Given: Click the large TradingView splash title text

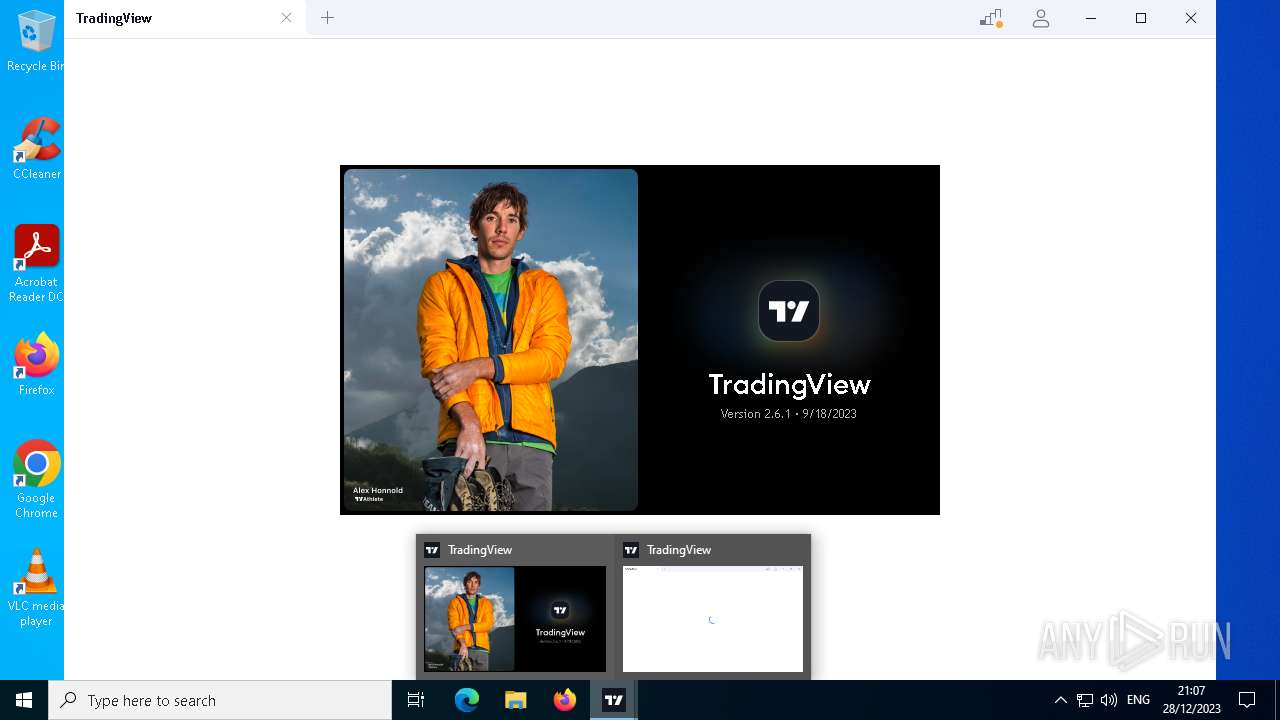Looking at the screenshot, I should pyautogui.click(x=789, y=384).
